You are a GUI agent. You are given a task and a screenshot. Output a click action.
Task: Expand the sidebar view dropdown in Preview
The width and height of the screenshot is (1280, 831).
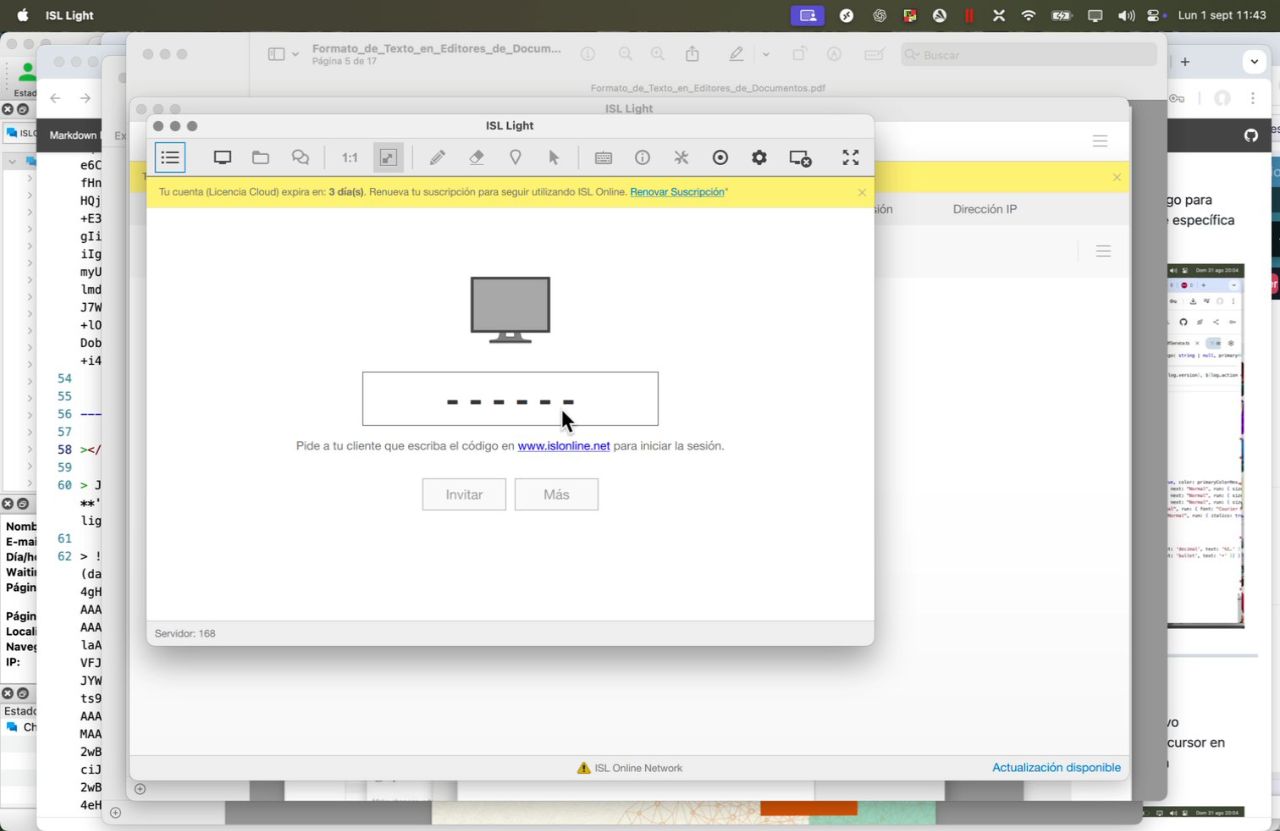pyautogui.click(x=283, y=54)
